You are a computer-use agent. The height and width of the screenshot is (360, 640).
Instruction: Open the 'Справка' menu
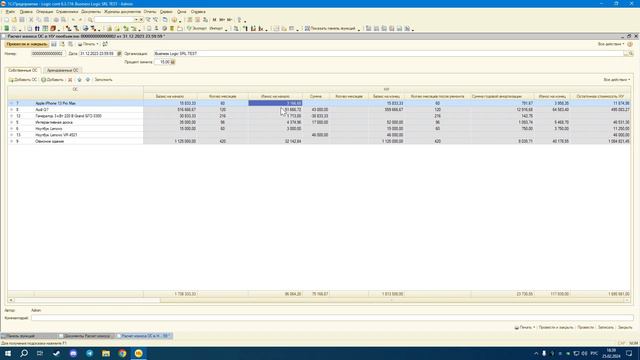click(198, 12)
